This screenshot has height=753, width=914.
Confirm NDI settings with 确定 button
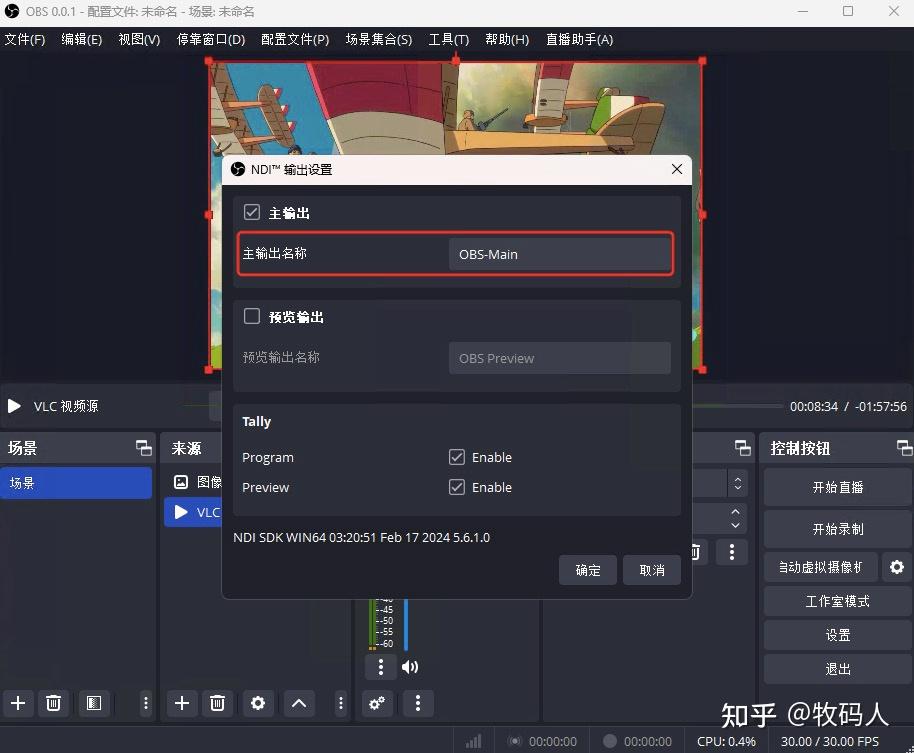587,570
